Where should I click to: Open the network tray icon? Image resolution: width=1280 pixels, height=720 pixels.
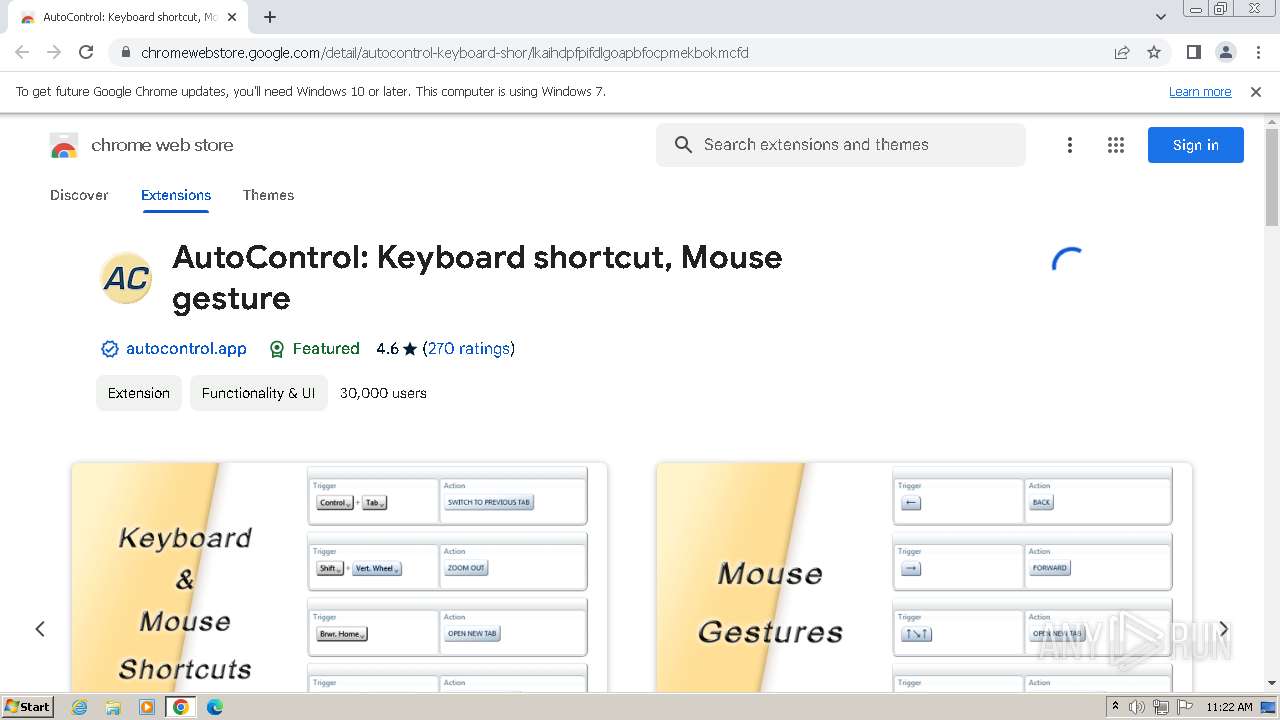click(x=1161, y=707)
